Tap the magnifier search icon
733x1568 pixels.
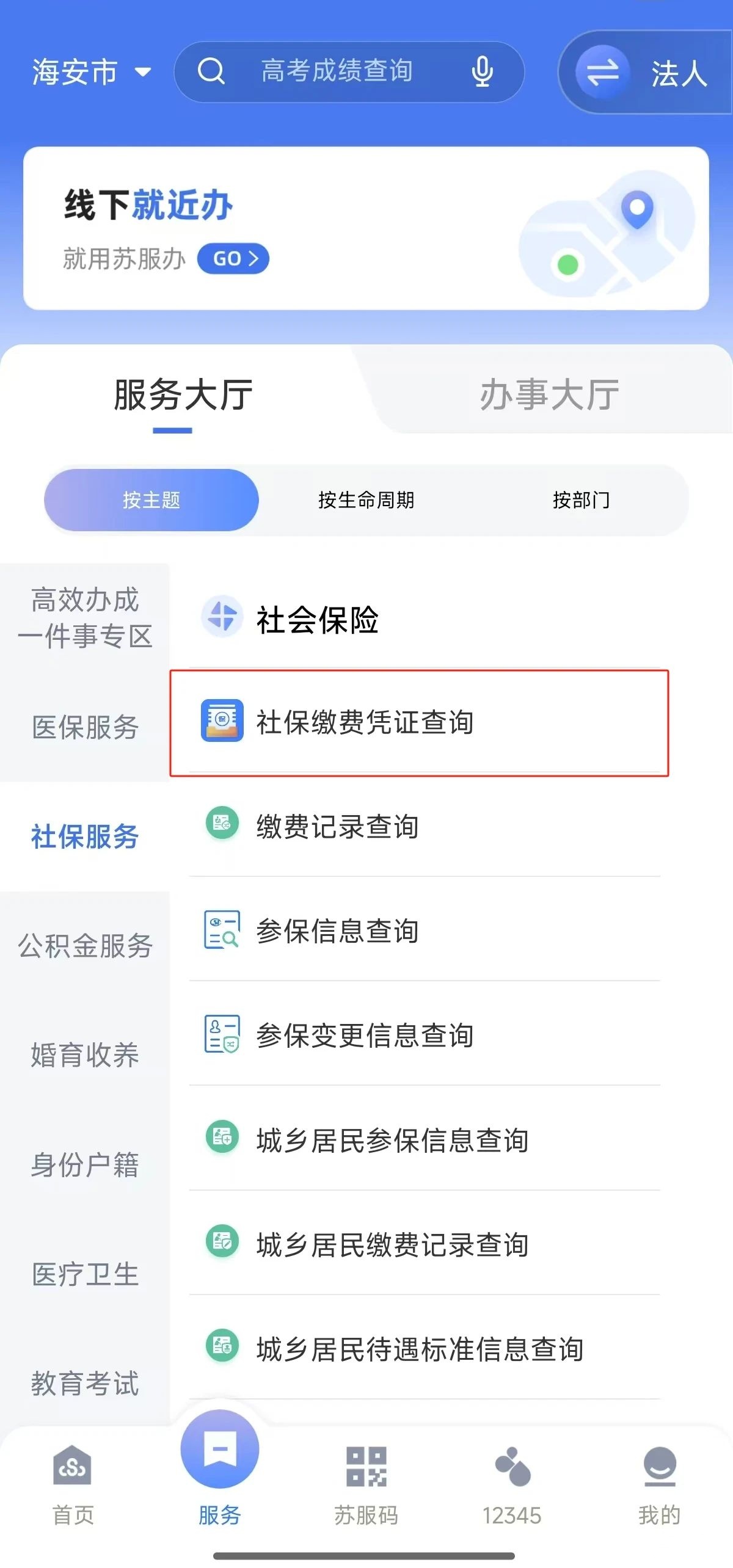point(211,71)
